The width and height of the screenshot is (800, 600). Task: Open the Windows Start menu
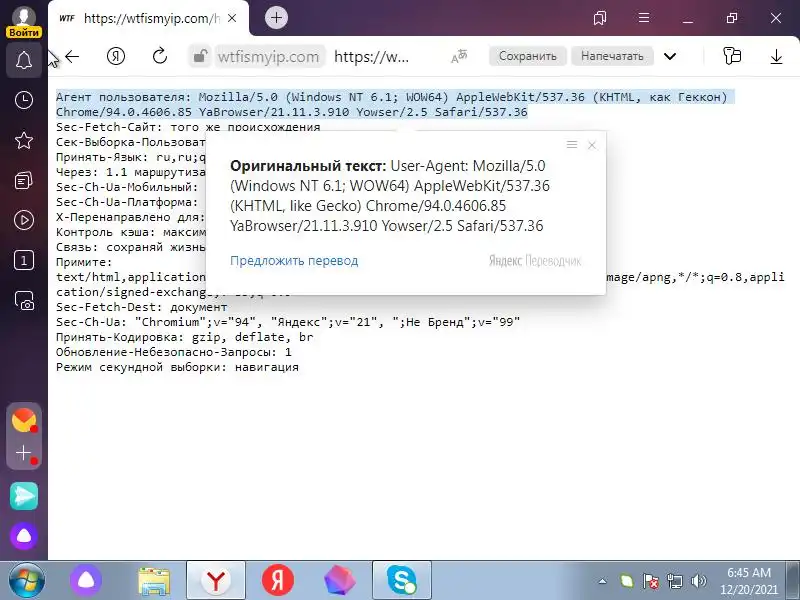click(x=27, y=581)
